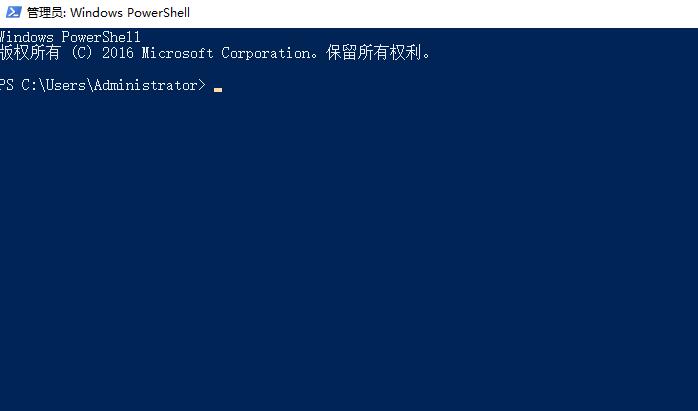Click the "保留所有权利" text
This screenshot has height=411, width=698.
[374, 53]
